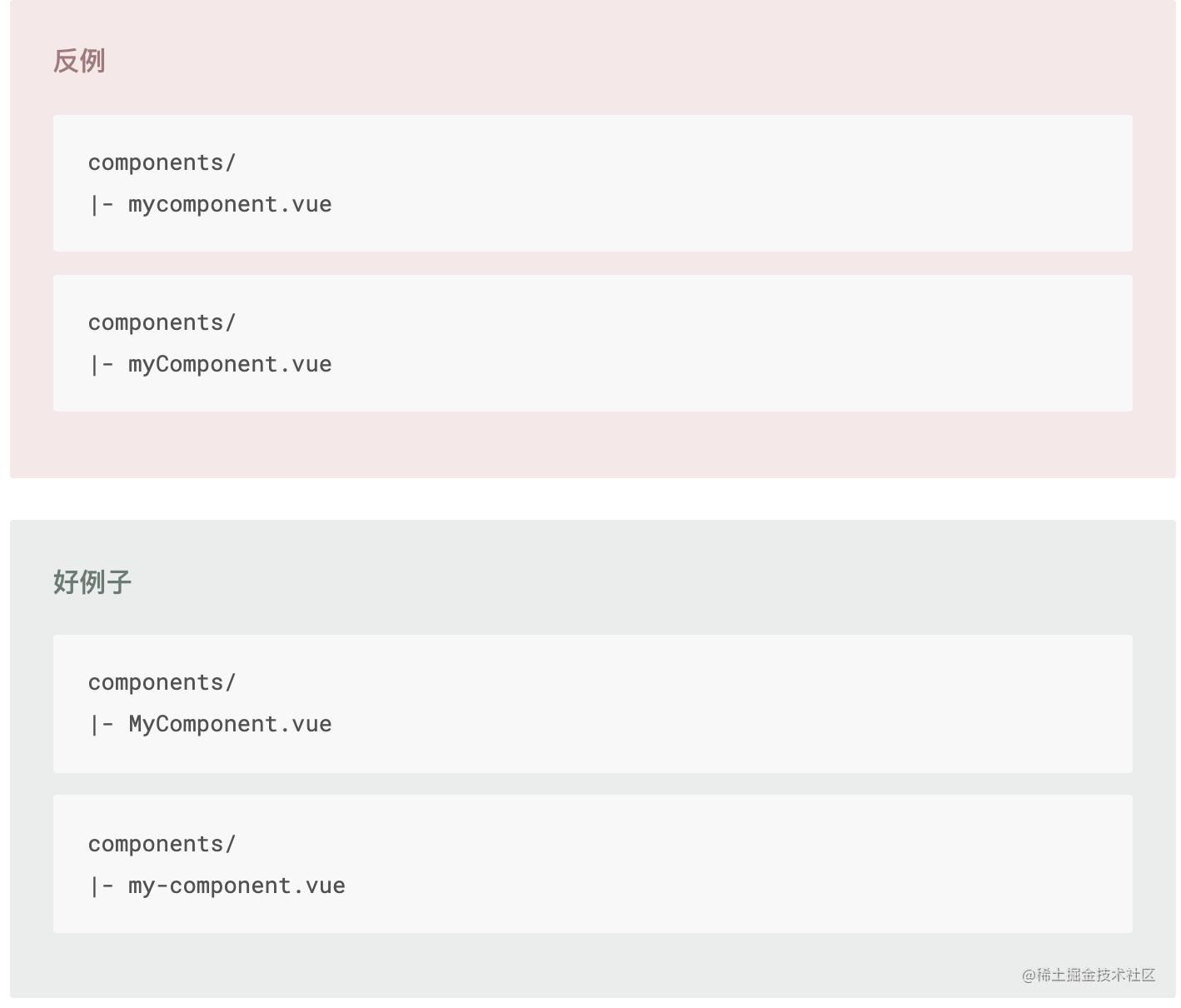Click the 子 character in 好例子 heading
This screenshot has width=1181, height=1008.
[119, 581]
